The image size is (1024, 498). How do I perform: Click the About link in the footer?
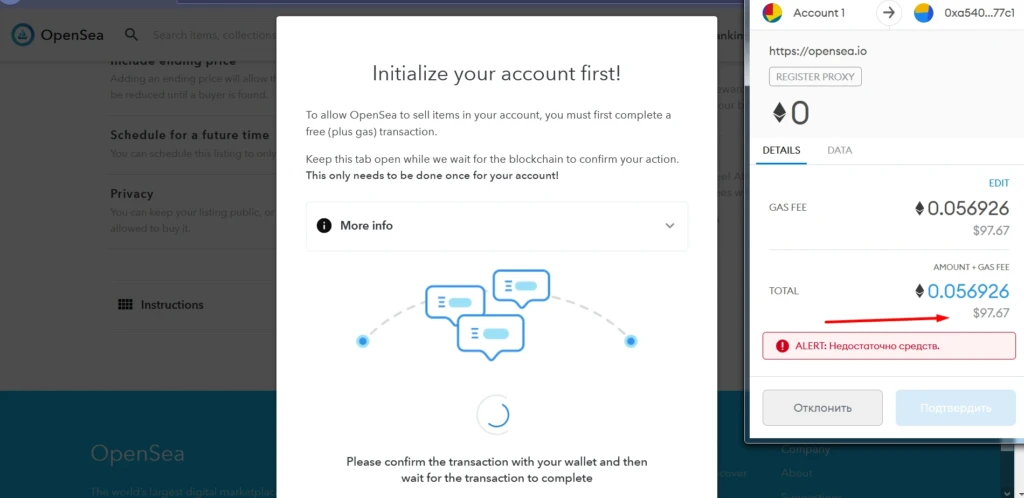797,473
